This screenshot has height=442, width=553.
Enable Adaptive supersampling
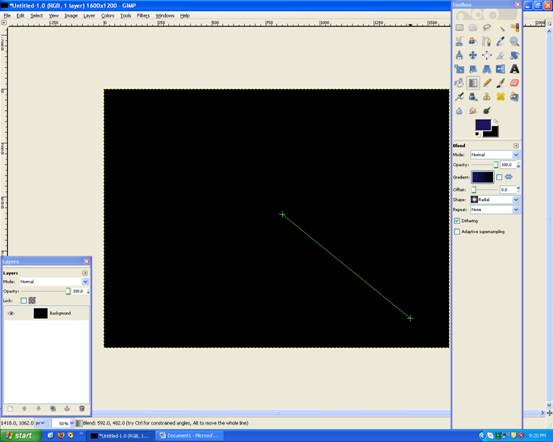(457, 232)
